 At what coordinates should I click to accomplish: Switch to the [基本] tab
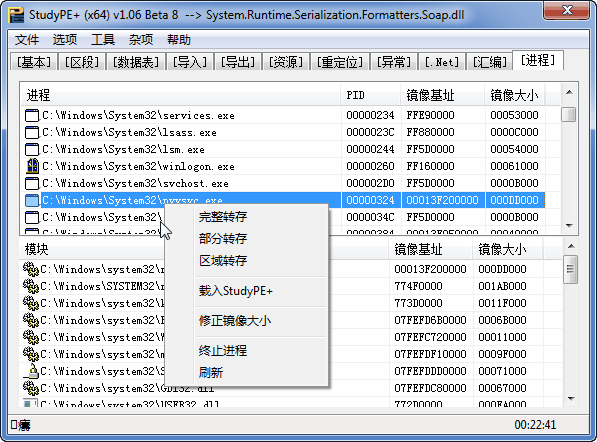[x=34, y=62]
